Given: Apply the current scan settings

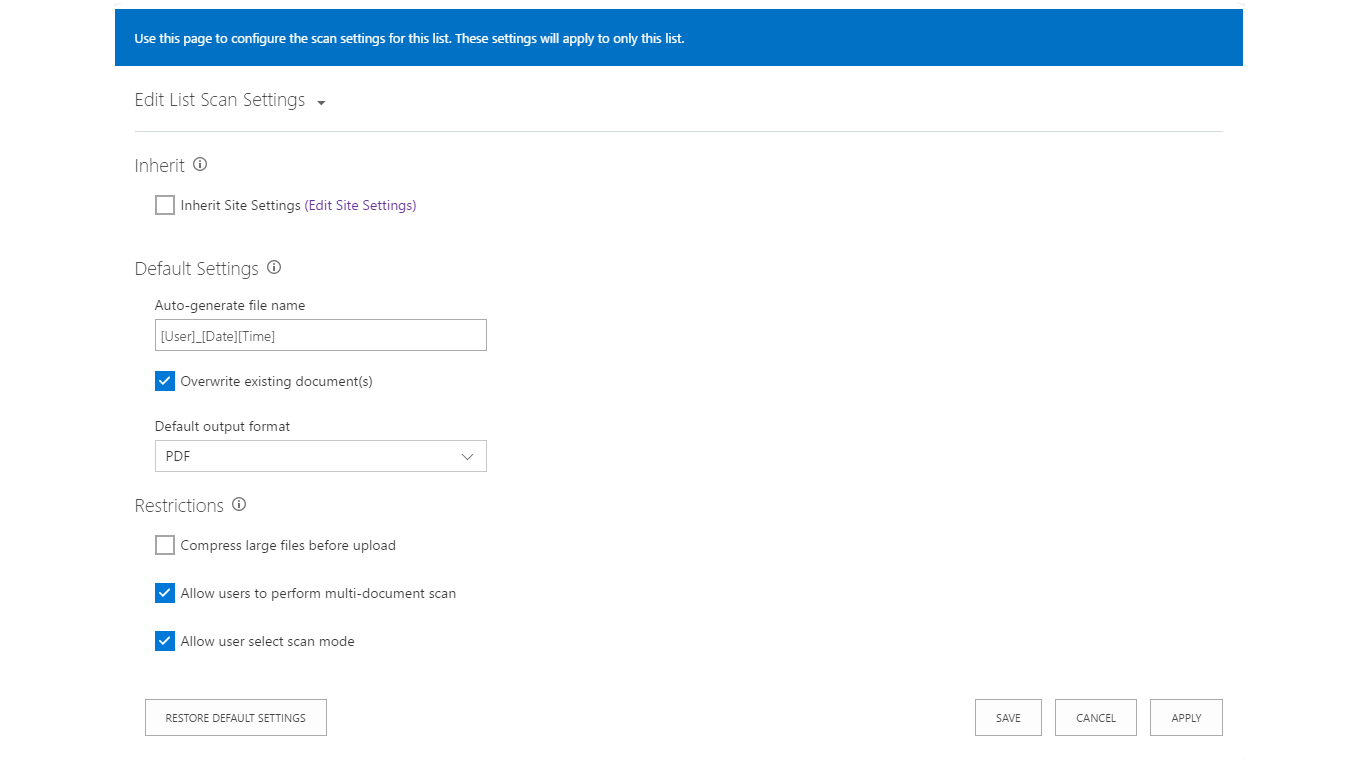Looking at the screenshot, I should 1186,718.
